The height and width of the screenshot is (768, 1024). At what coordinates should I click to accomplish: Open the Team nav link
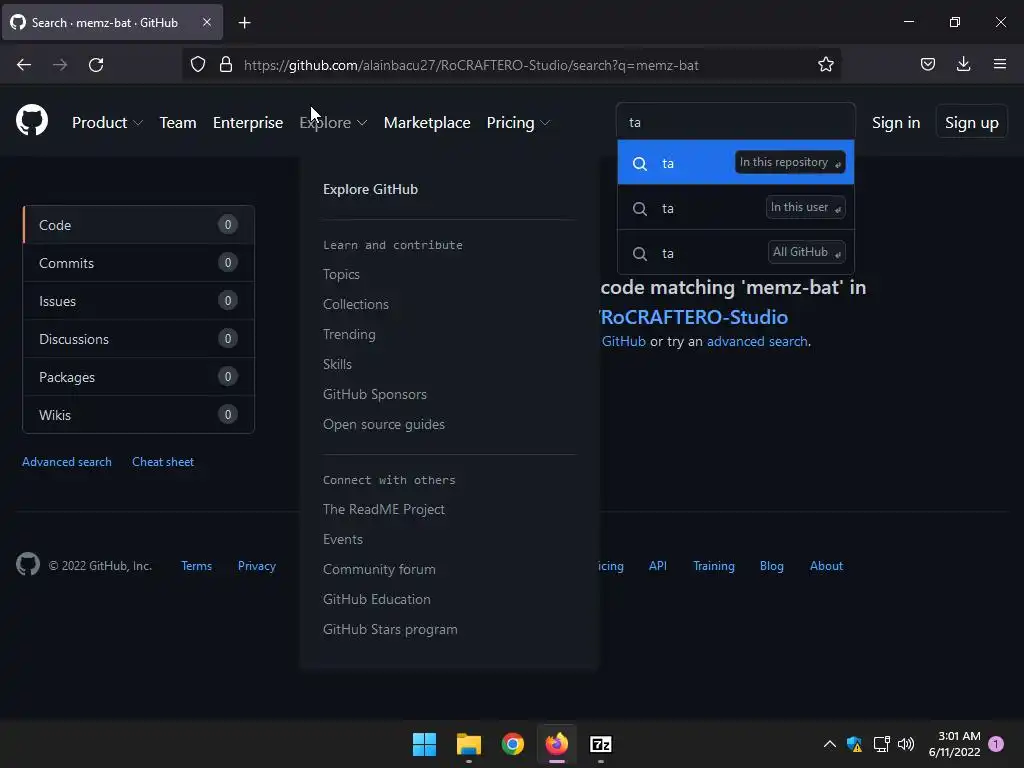[x=178, y=123]
